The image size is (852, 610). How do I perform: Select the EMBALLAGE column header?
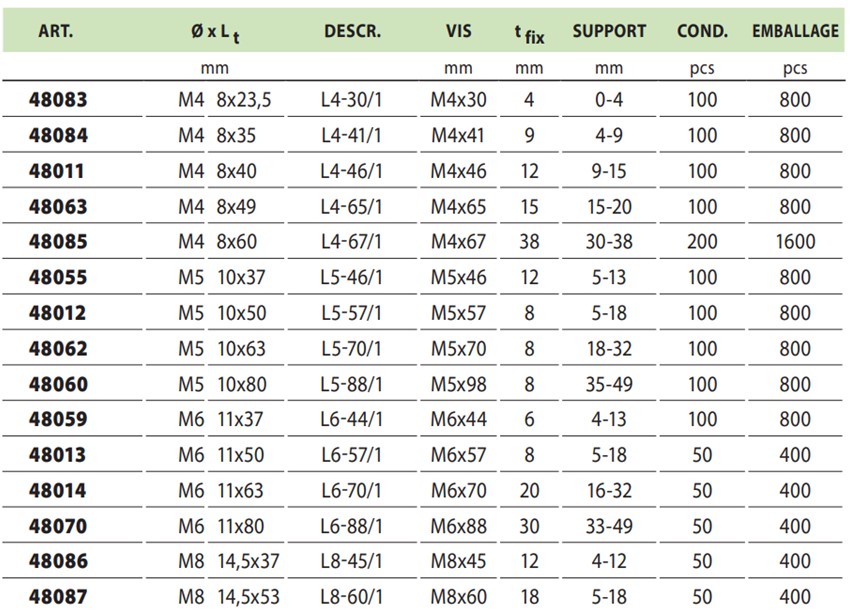(x=795, y=32)
